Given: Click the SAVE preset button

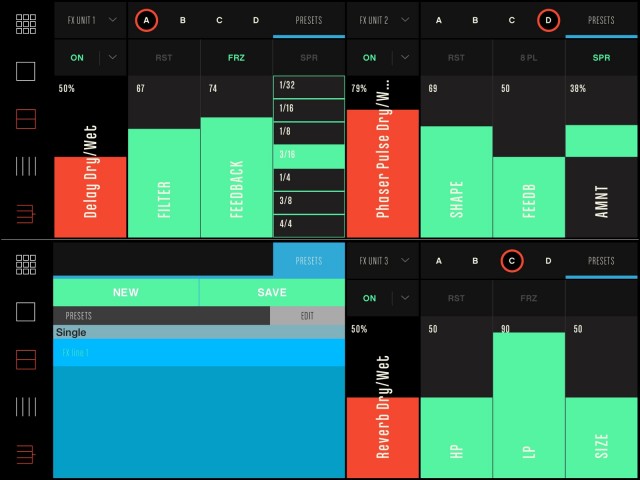Looking at the screenshot, I should click(272, 292).
